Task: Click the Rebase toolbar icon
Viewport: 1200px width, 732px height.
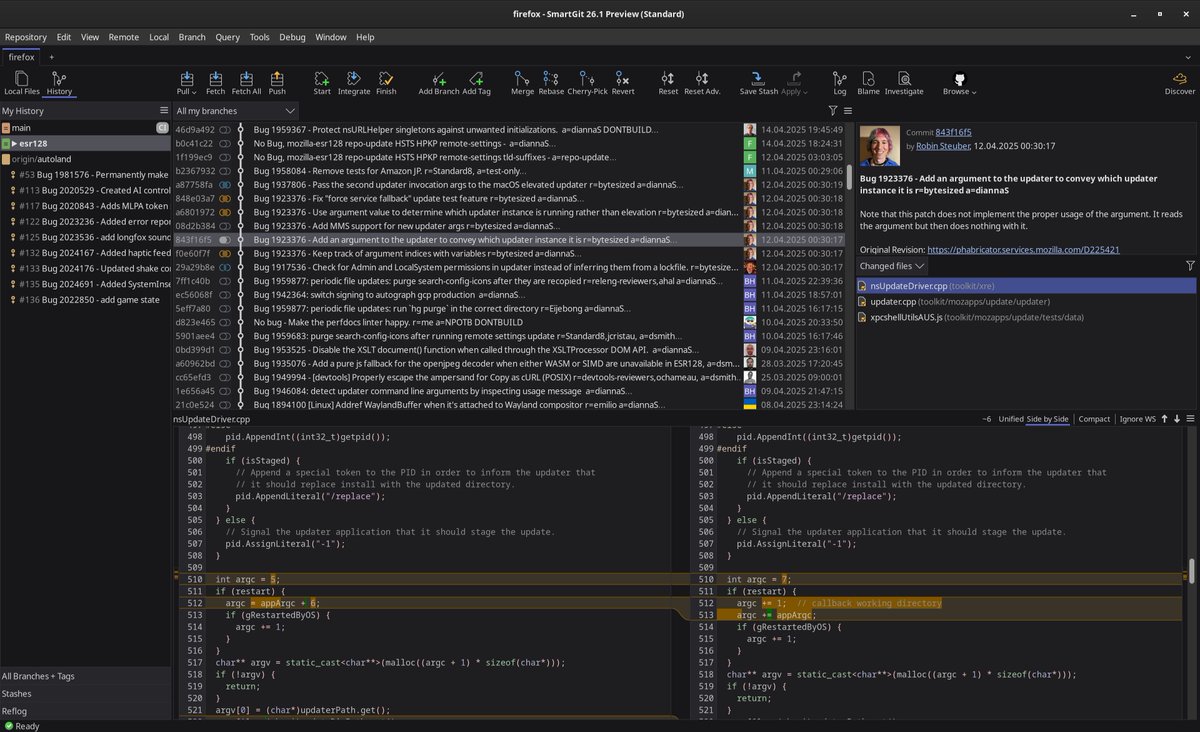Action: 551,82
